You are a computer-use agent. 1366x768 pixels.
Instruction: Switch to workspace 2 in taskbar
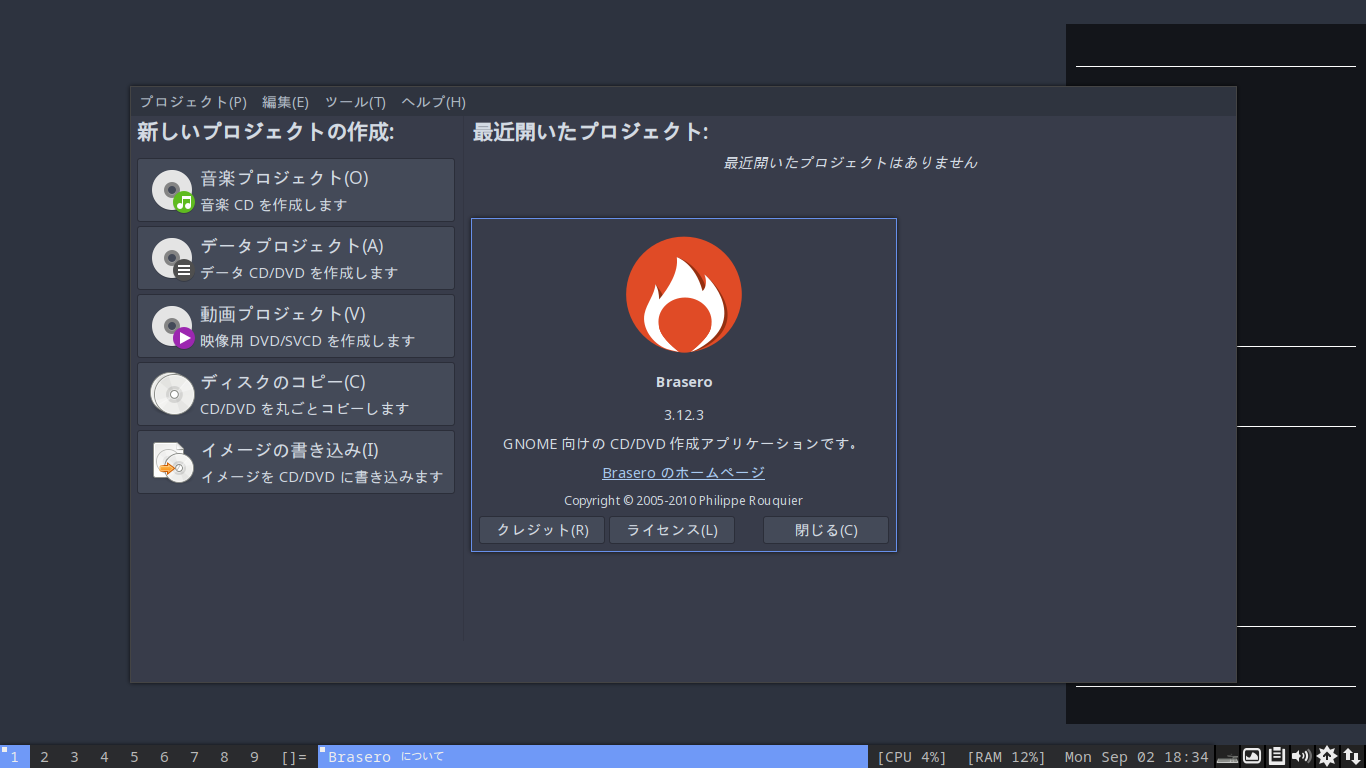pos(44,757)
